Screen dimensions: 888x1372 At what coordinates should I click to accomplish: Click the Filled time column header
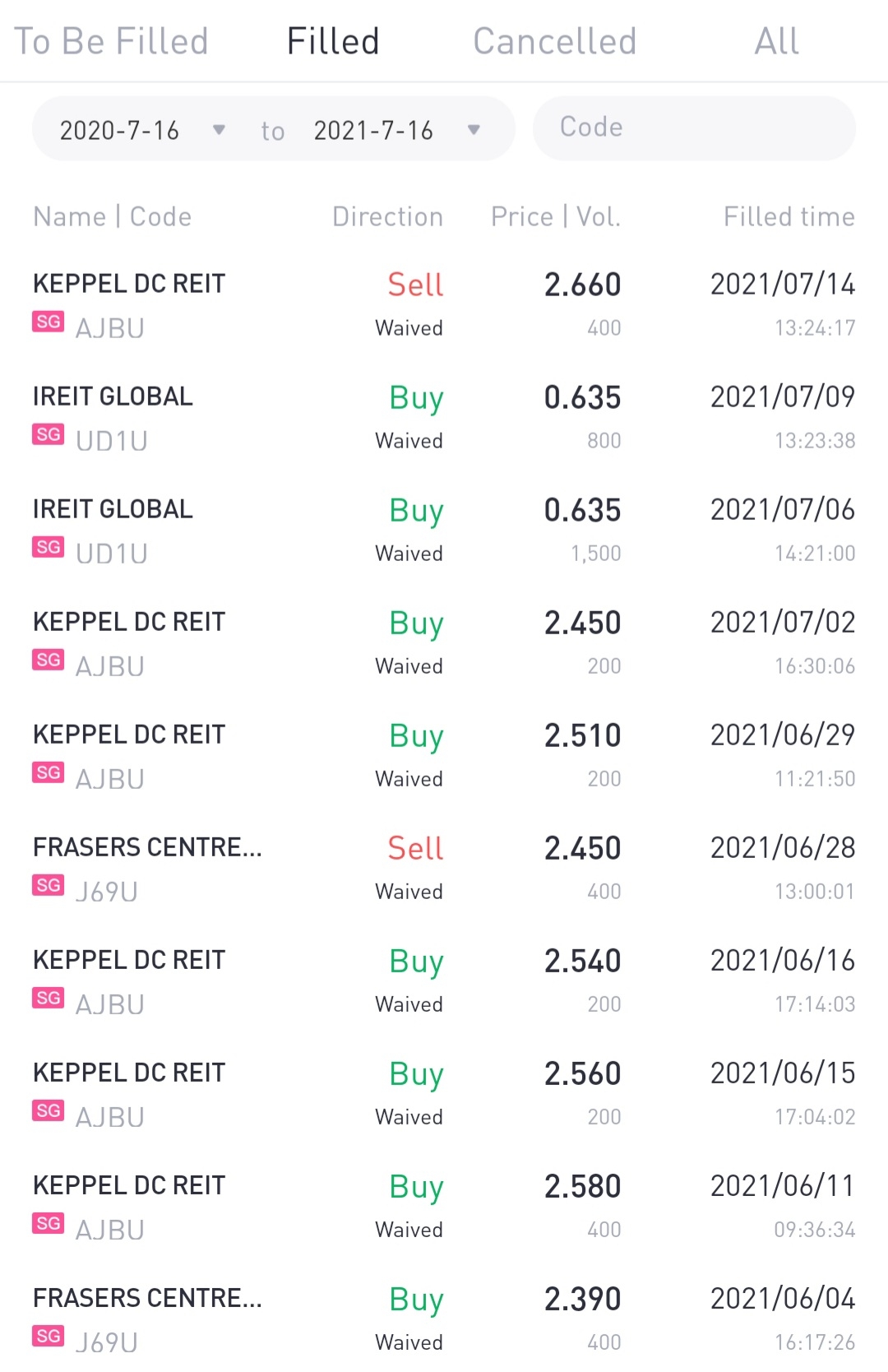tap(789, 216)
